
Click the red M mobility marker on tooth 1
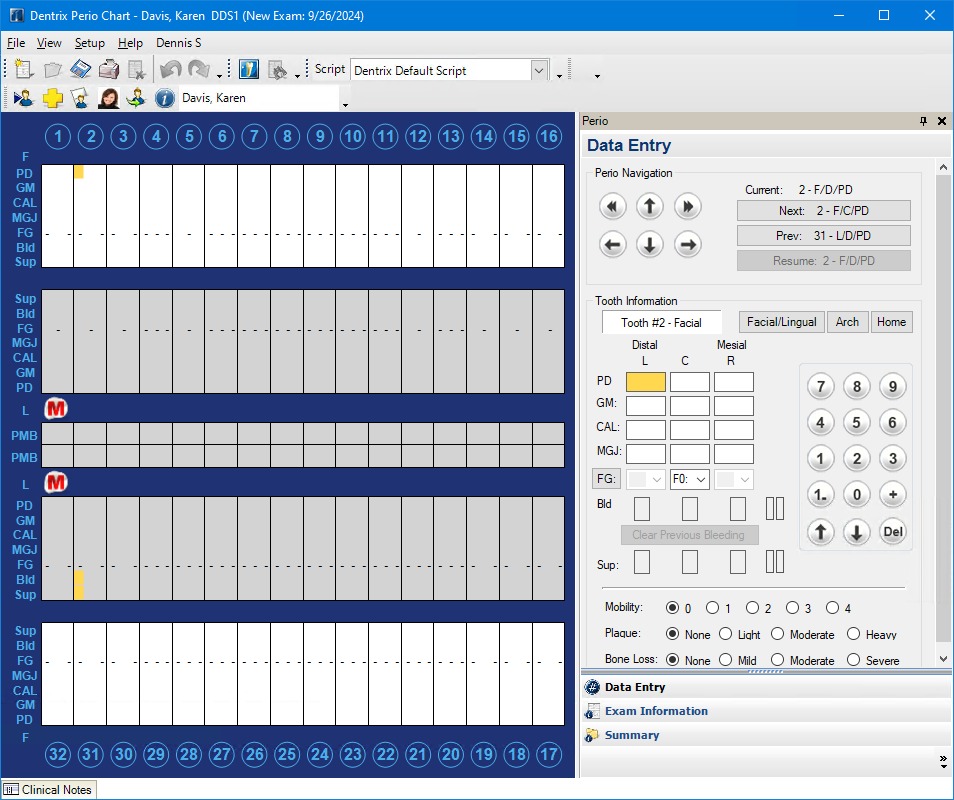pyautogui.click(x=56, y=408)
